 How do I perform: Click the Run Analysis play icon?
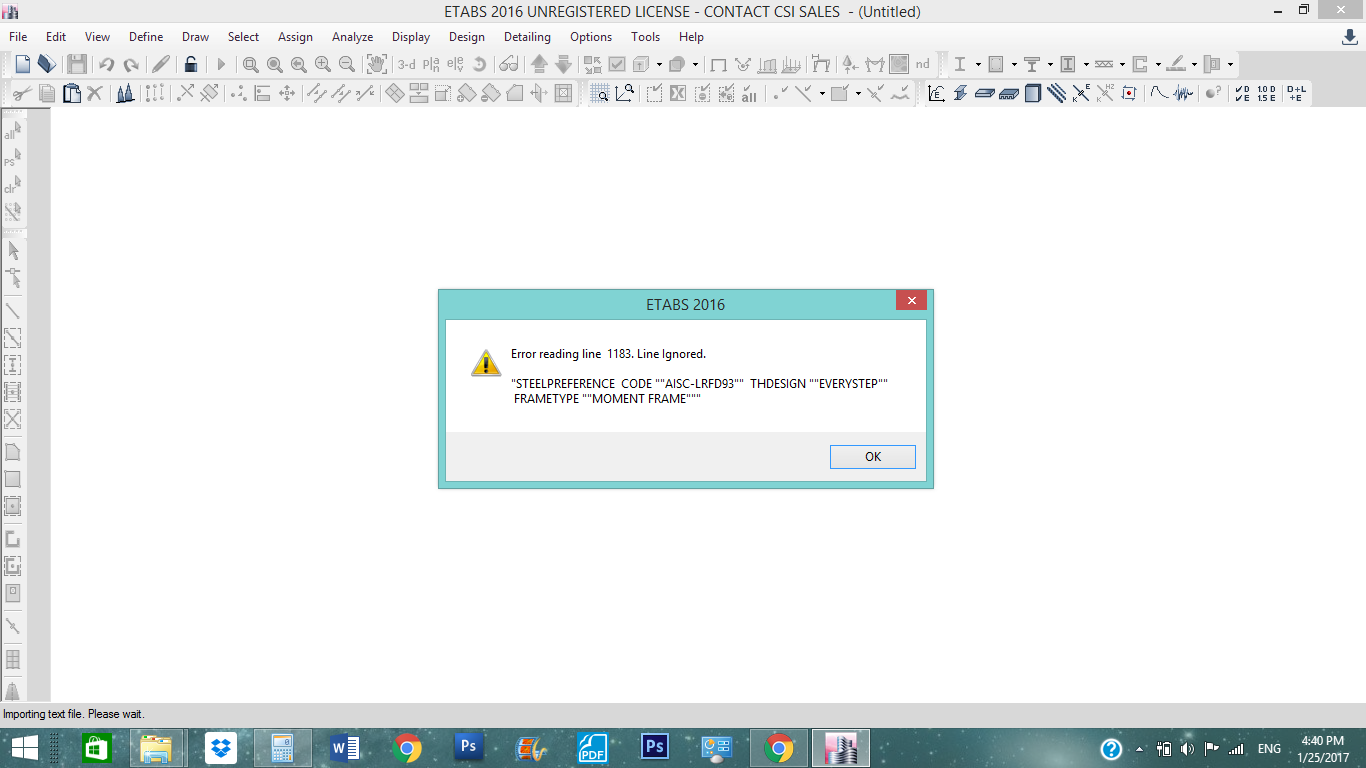[x=222, y=64]
